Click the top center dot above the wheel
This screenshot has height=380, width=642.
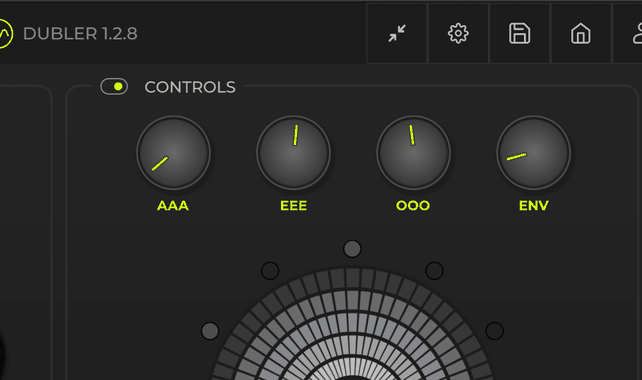pos(352,249)
